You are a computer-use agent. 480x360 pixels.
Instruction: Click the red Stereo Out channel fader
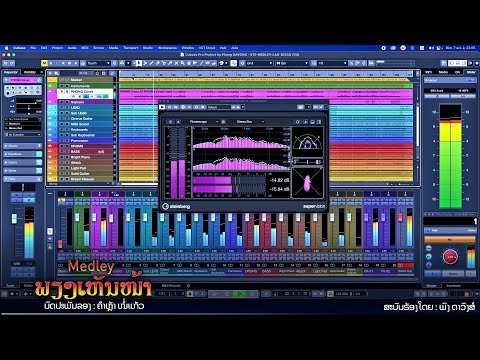[400, 218]
